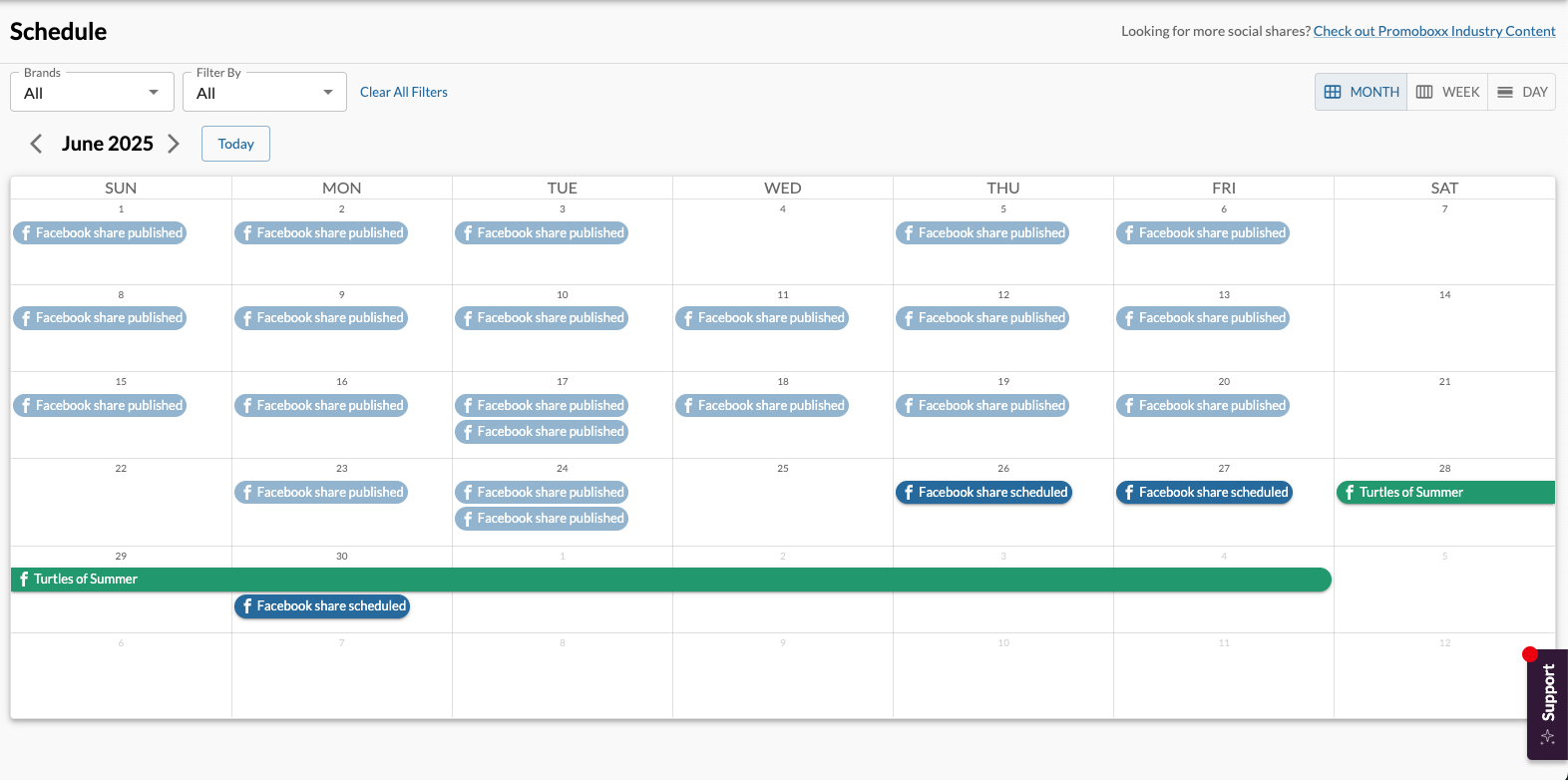Open Facebook share published on June 13
Screen dimensions: 1568x780
click(x=1203, y=317)
